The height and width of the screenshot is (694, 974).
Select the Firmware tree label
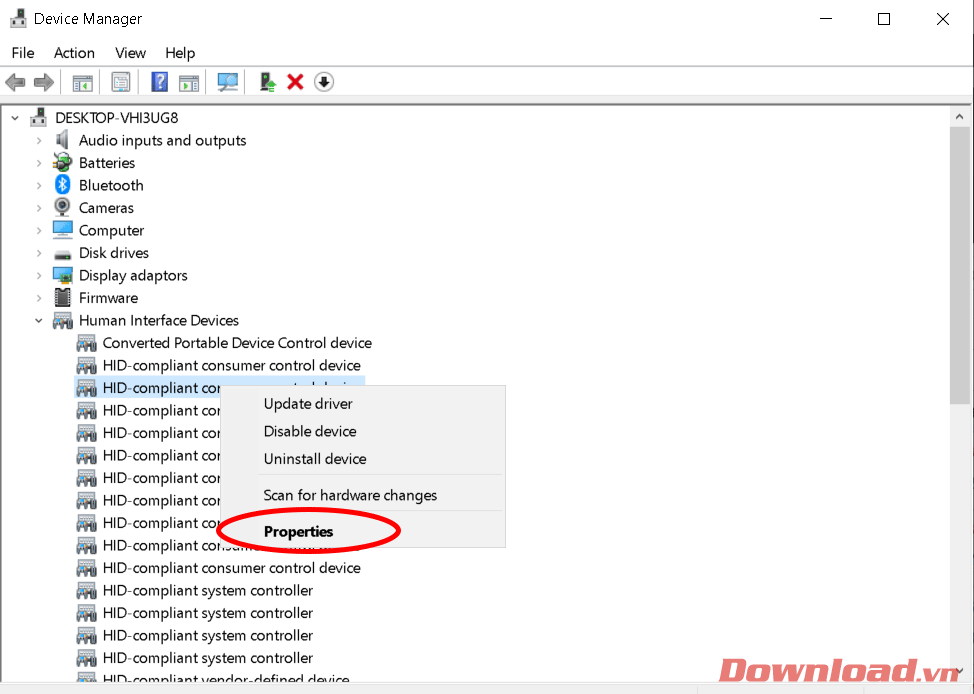(x=108, y=298)
